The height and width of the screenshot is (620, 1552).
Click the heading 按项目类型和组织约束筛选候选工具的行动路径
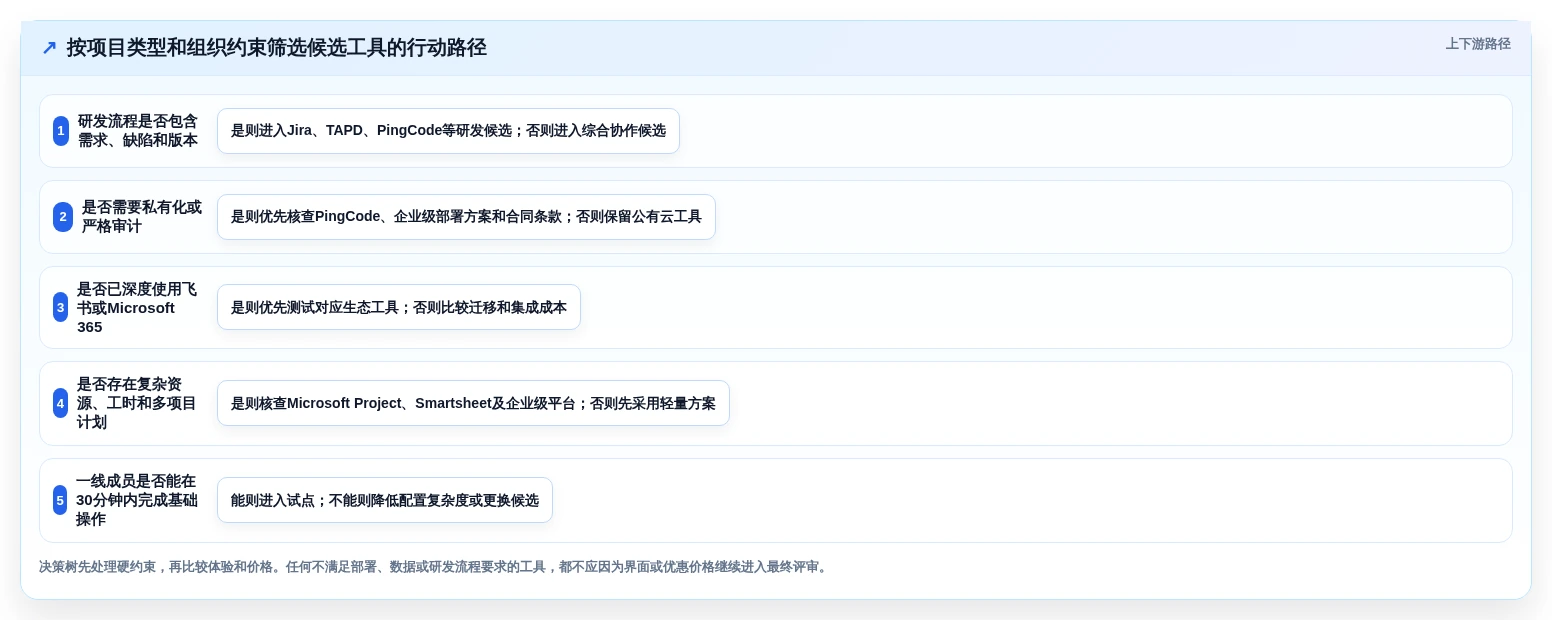tap(276, 47)
